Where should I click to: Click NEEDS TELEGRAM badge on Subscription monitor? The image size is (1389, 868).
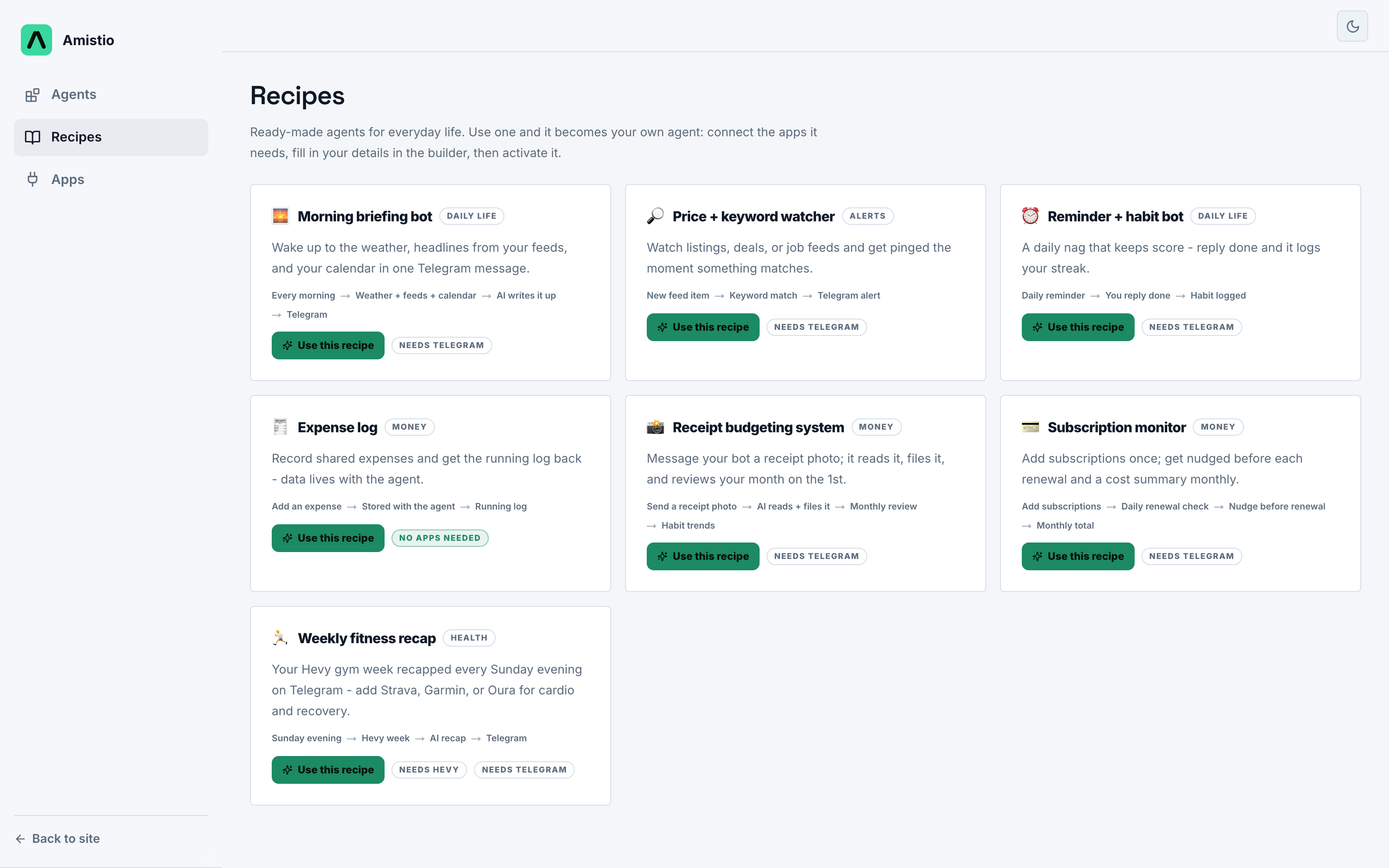(1191, 556)
